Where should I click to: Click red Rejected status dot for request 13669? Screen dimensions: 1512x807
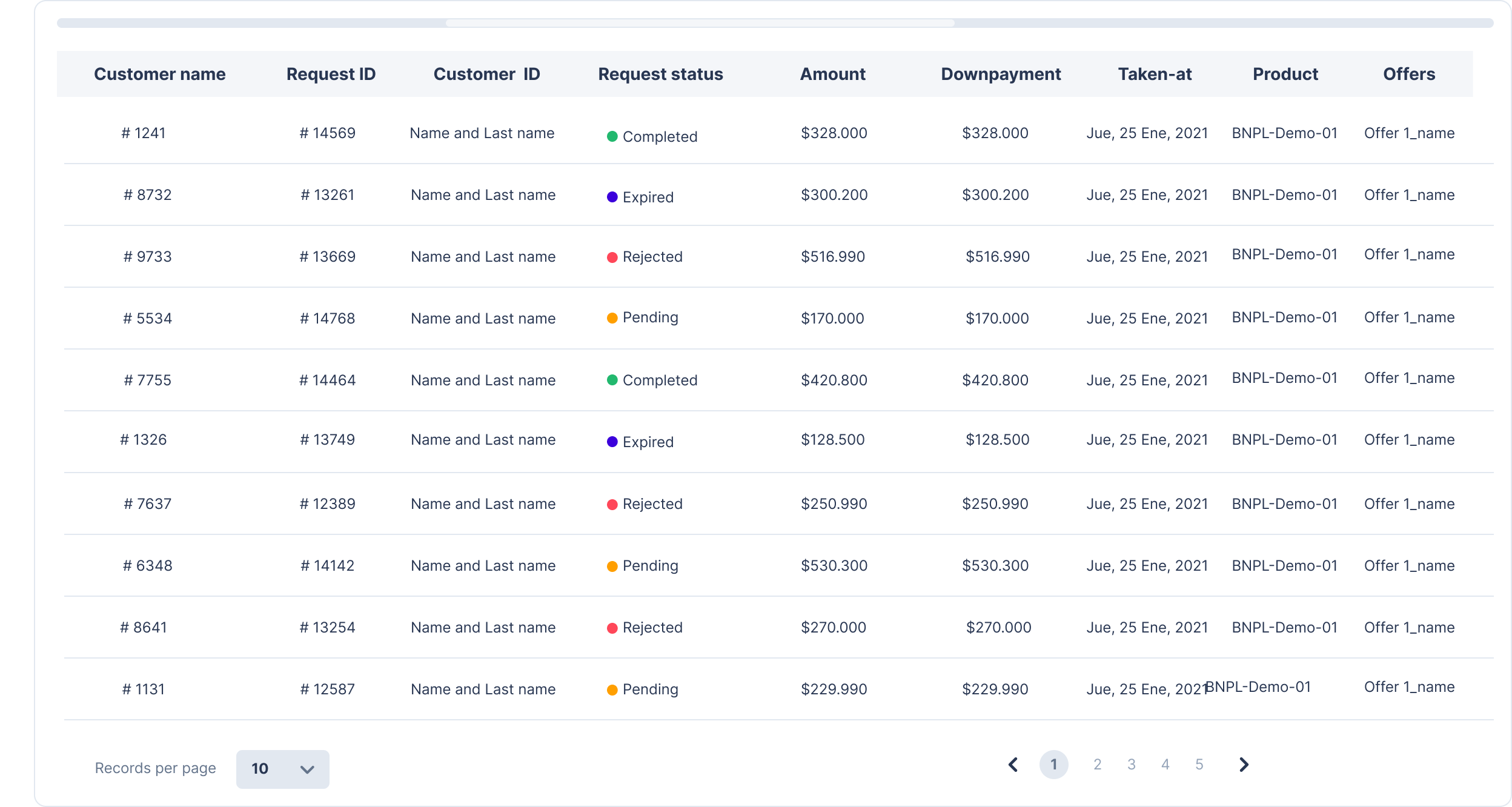pos(612,257)
